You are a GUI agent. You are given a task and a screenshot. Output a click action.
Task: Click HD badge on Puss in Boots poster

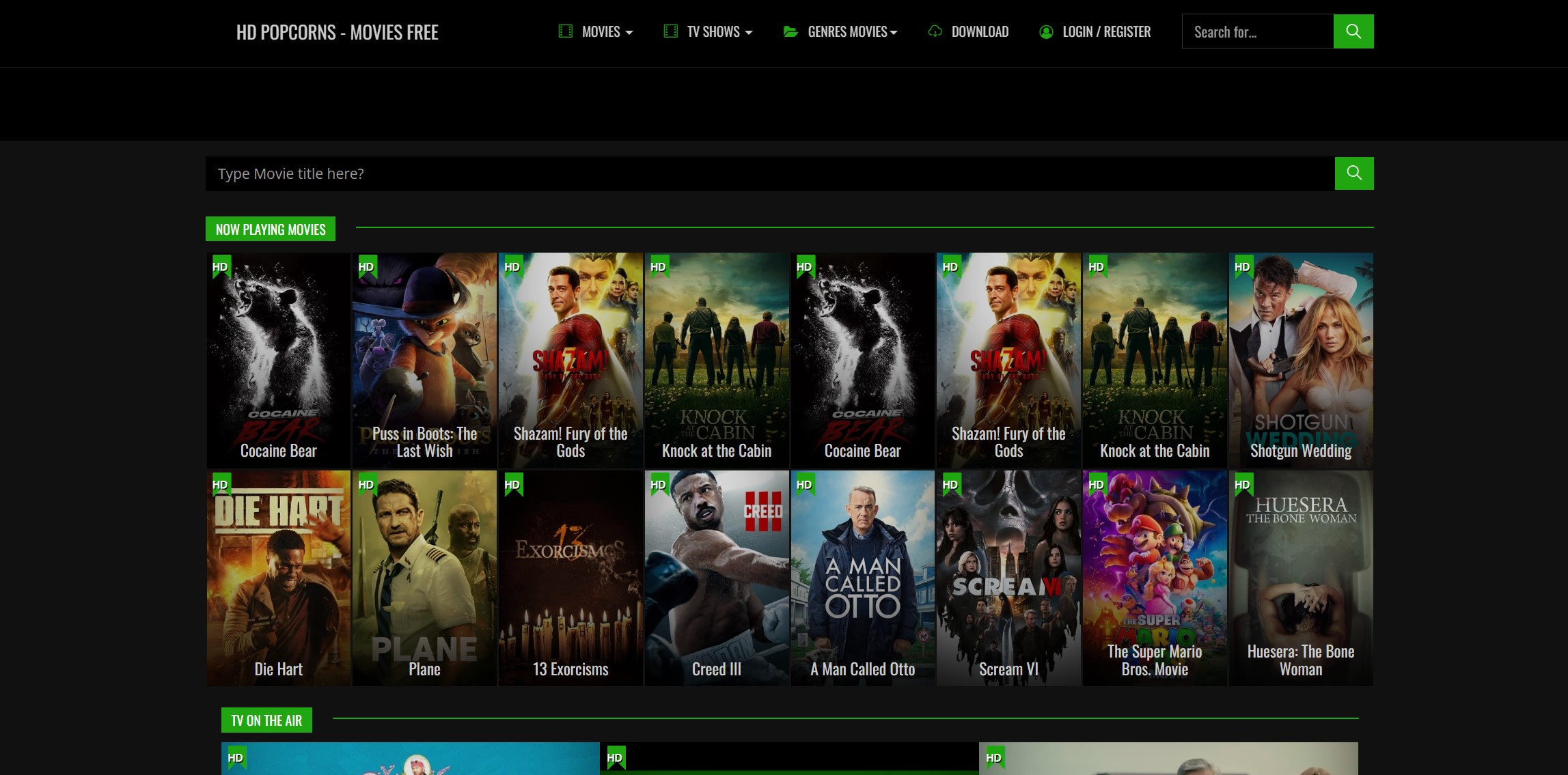point(366,267)
